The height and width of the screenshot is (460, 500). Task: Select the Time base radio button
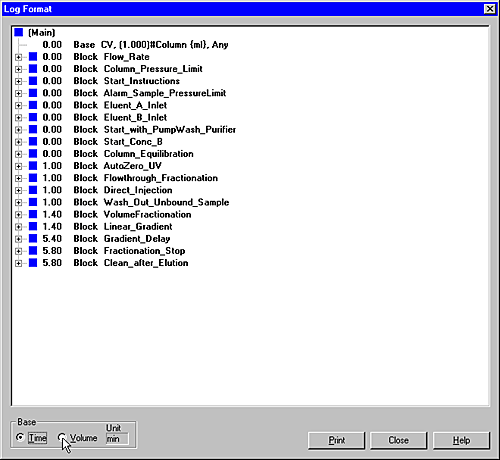tap(20, 437)
